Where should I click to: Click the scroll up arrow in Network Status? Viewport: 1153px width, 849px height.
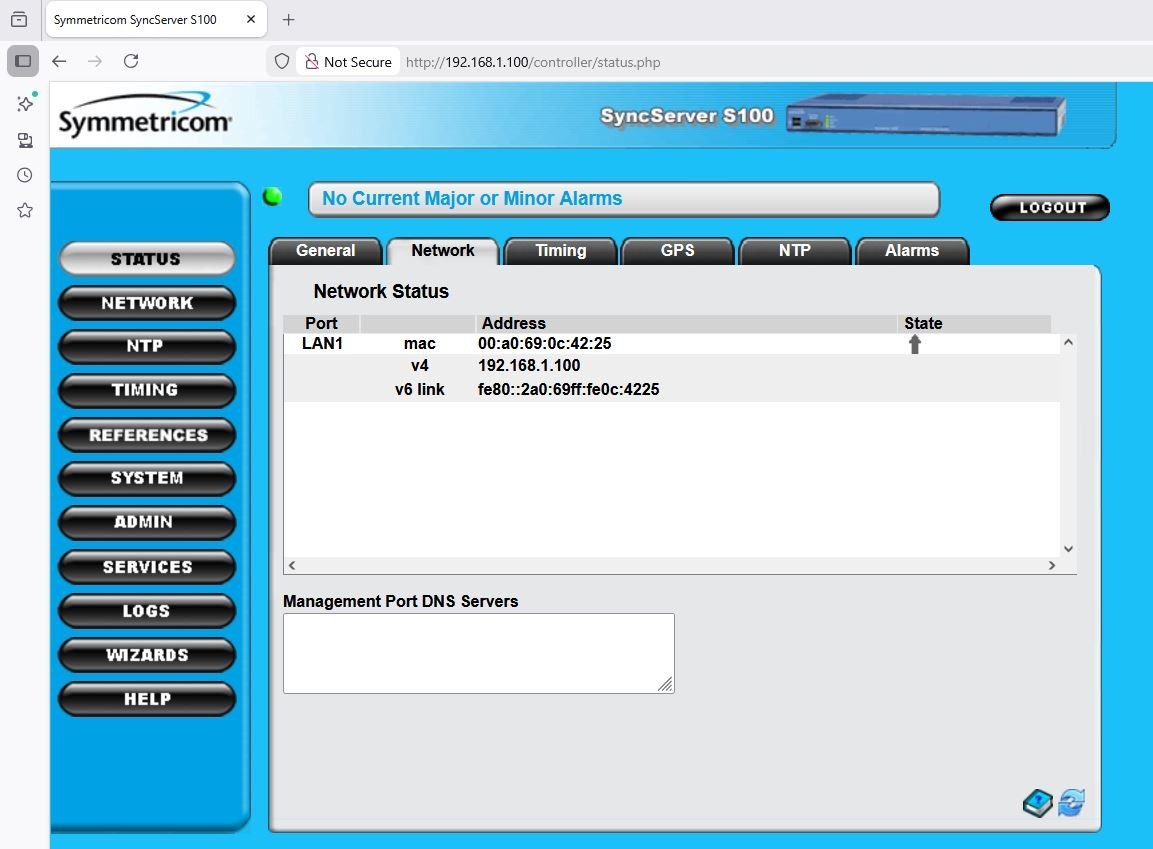point(1068,343)
